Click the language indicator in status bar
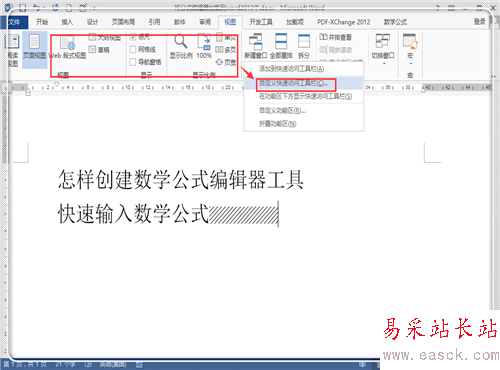The height and width of the screenshot is (370, 500). [x=113, y=365]
